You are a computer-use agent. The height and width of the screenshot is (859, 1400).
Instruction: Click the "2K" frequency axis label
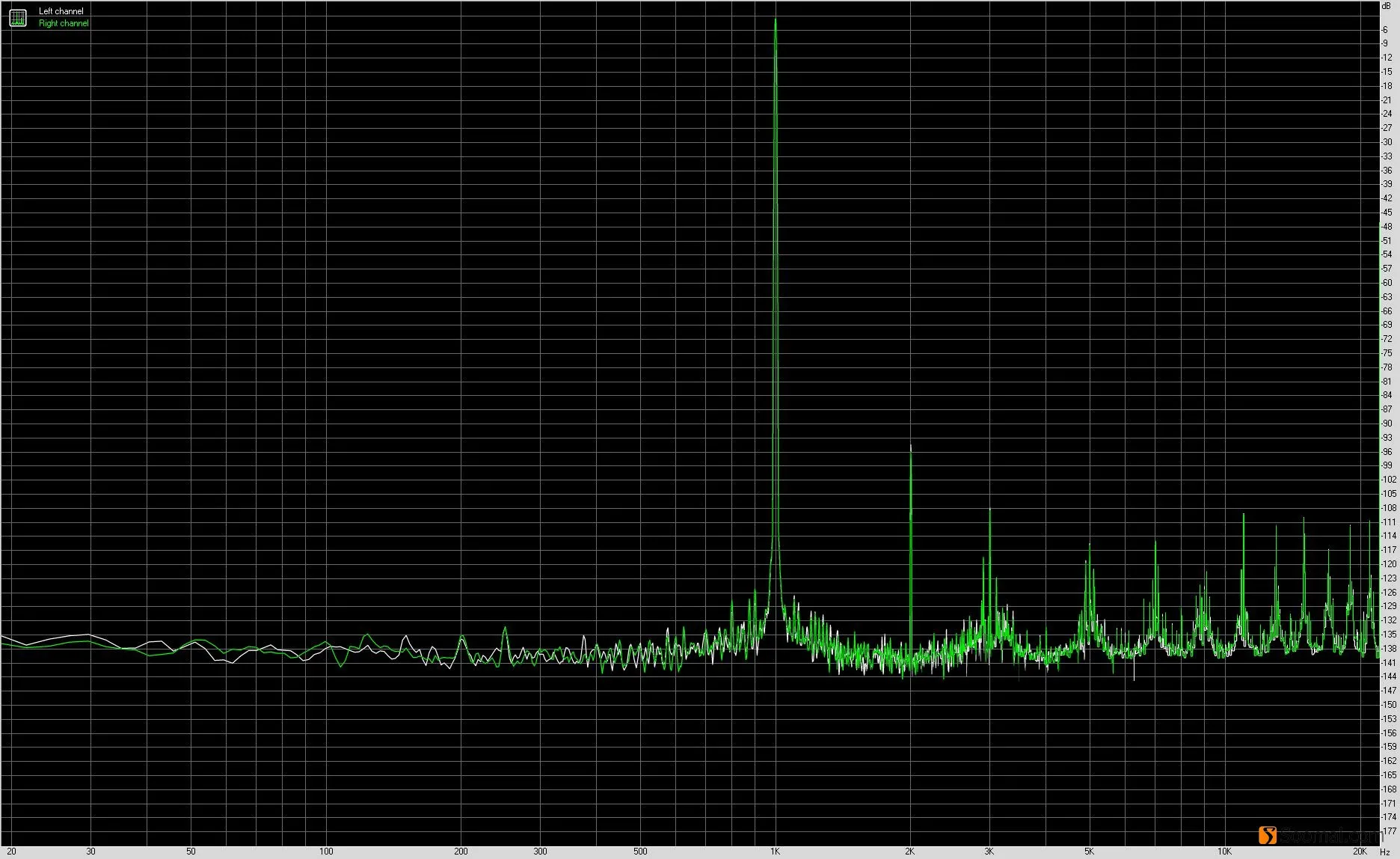click(x=910, y=852)
